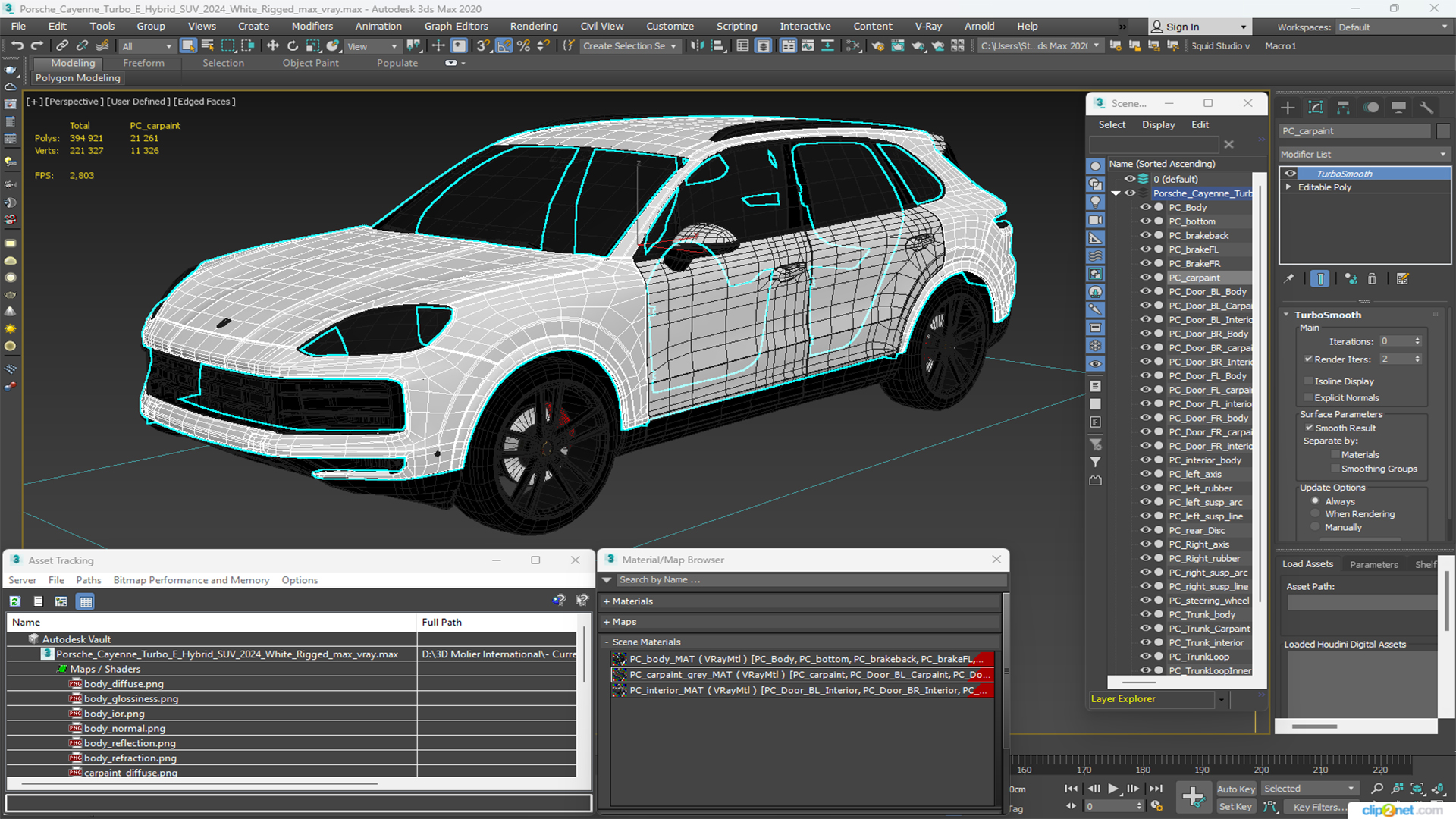Screen dimensions: 1456x819
Task: Open the Modifier List dropdown
Action: coord(1364,154)
